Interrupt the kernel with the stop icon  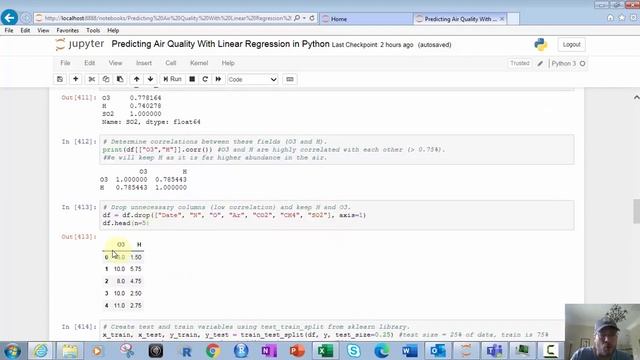(x=192, y=79)
